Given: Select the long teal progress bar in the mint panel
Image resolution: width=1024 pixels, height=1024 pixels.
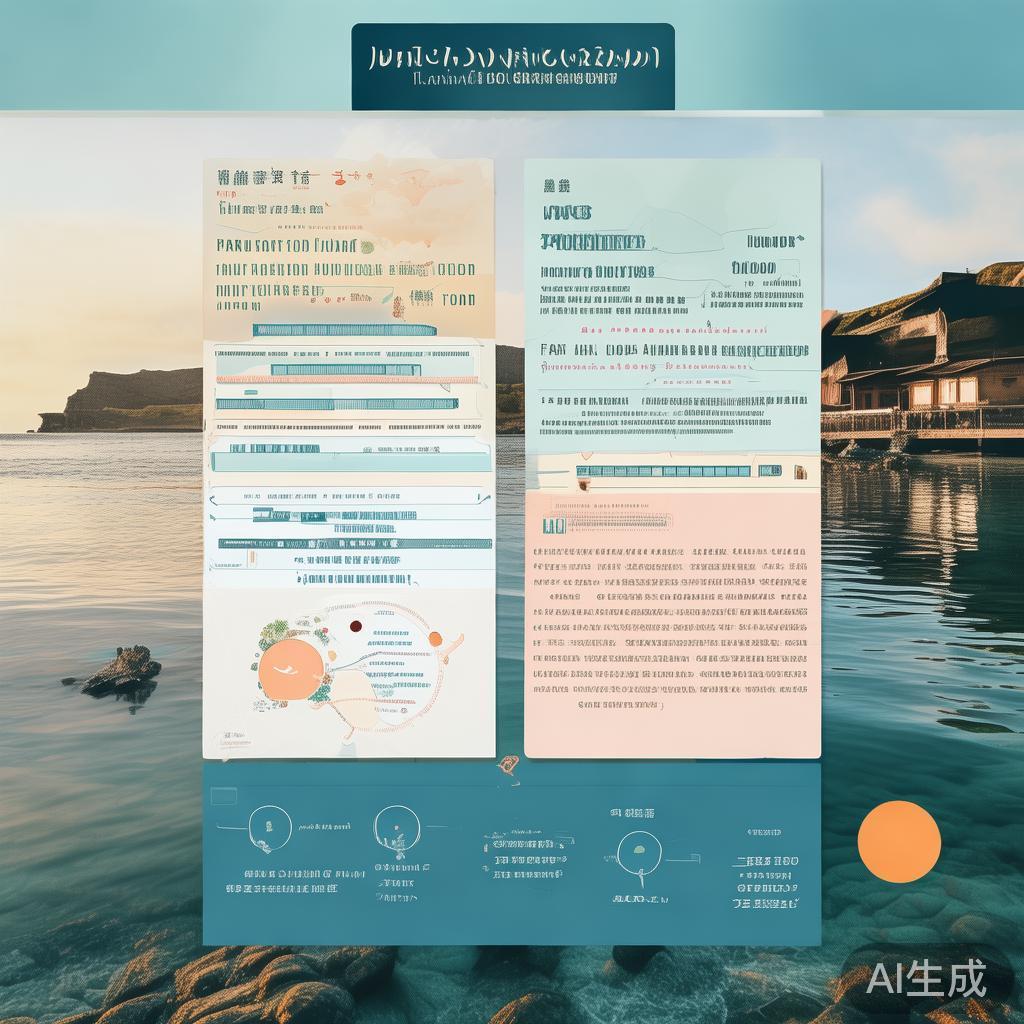Looking at the screenshot, I should pos(664,471).
